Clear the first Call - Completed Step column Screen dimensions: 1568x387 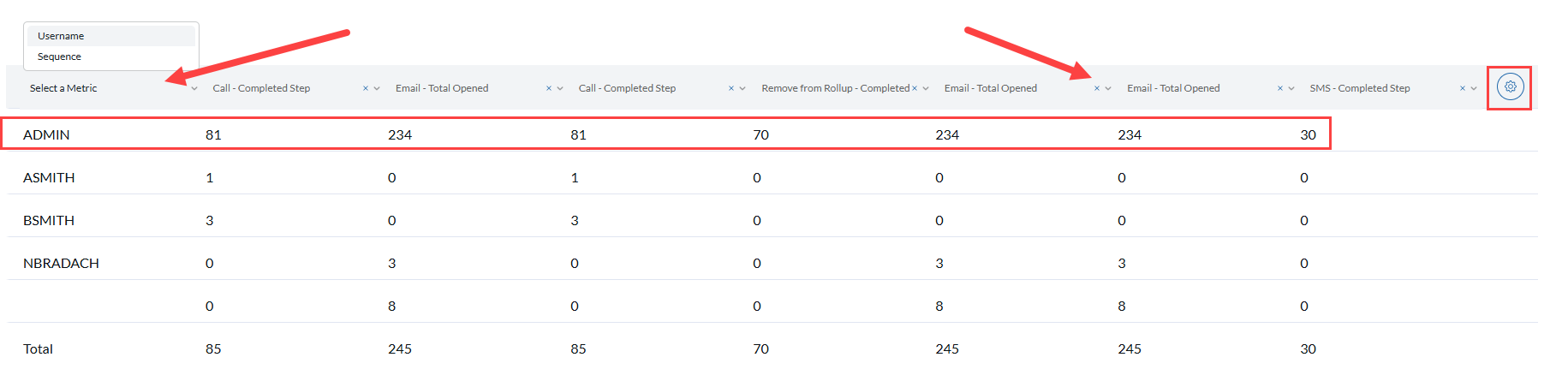point(366,88)
